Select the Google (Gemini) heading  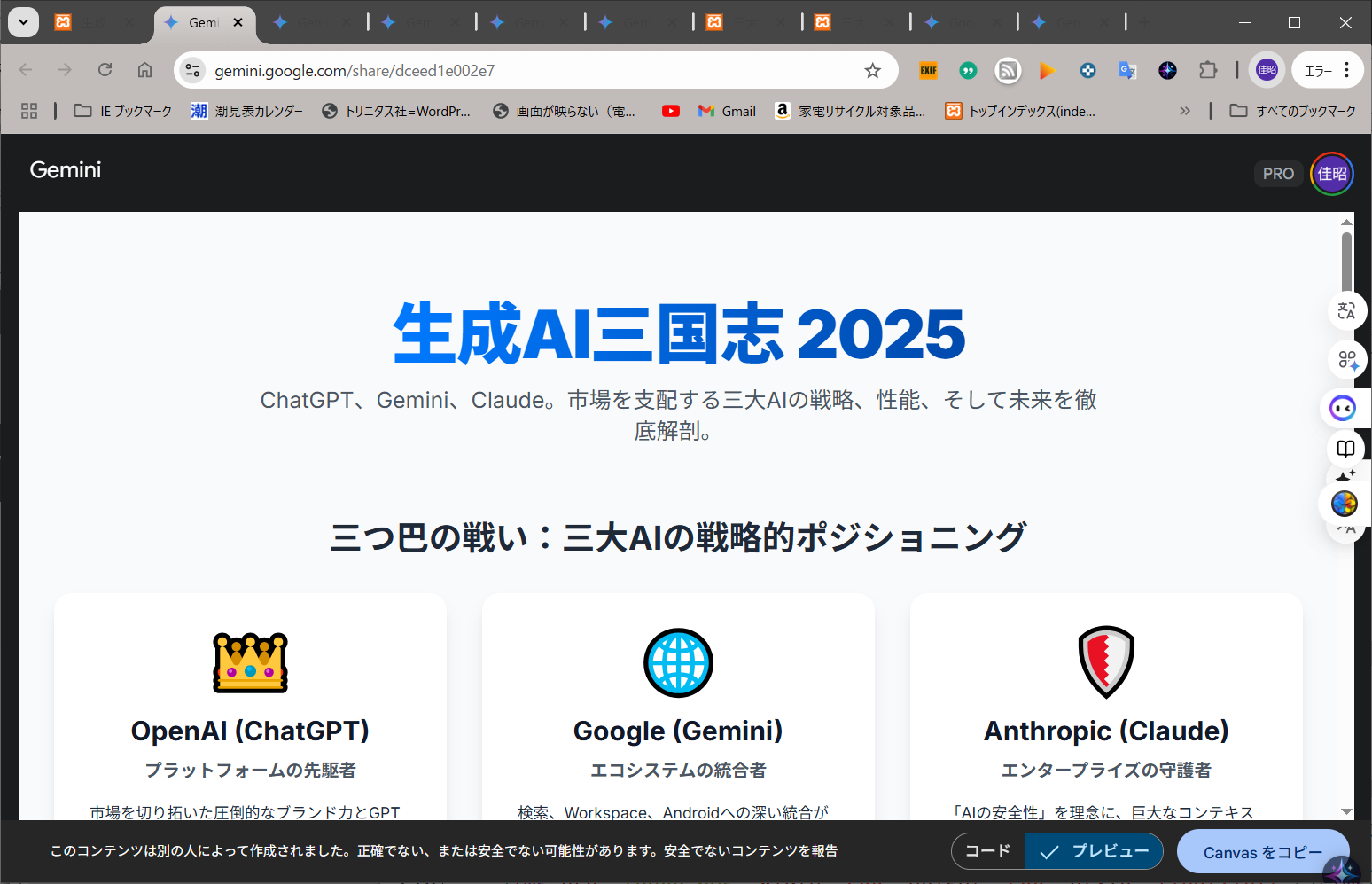point(678,731)
